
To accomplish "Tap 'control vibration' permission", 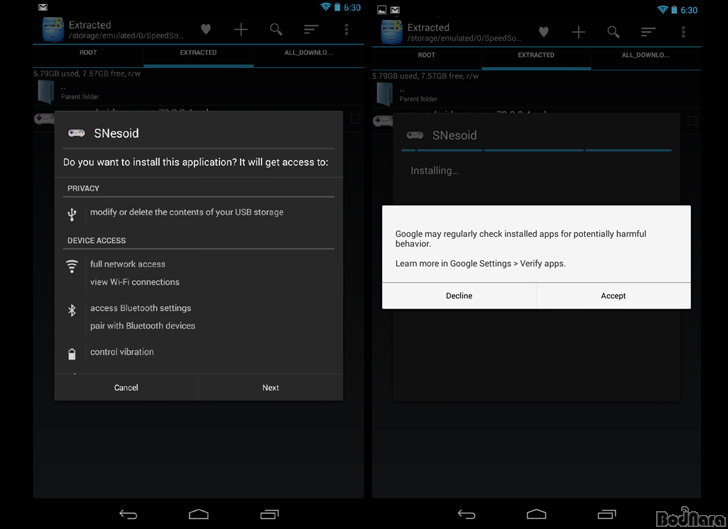I will pos(122,352).
